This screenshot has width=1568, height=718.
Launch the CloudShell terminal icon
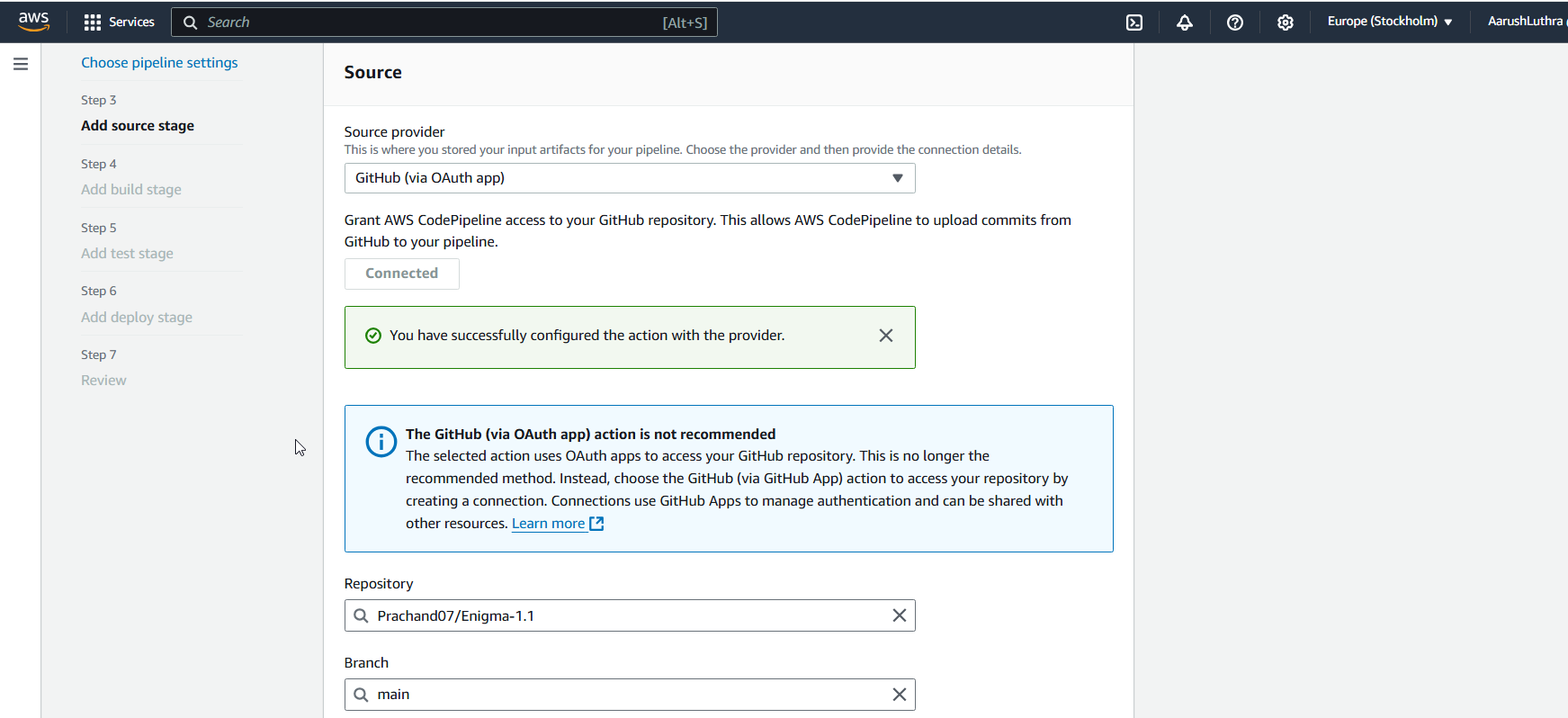click(x=1134, y=22)
